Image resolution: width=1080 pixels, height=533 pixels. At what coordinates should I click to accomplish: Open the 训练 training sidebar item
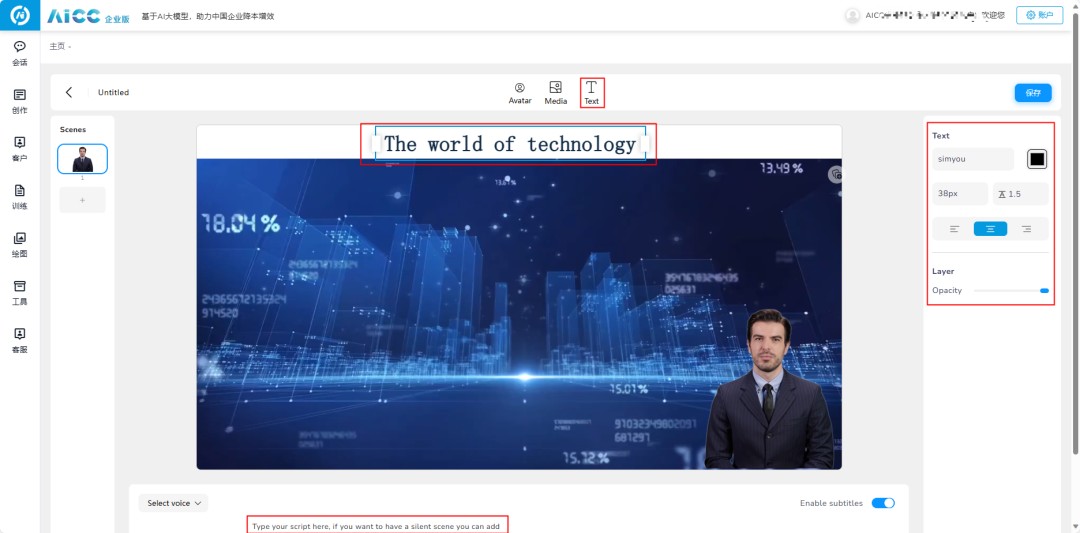pyautogui.click(x=20, y=197)
